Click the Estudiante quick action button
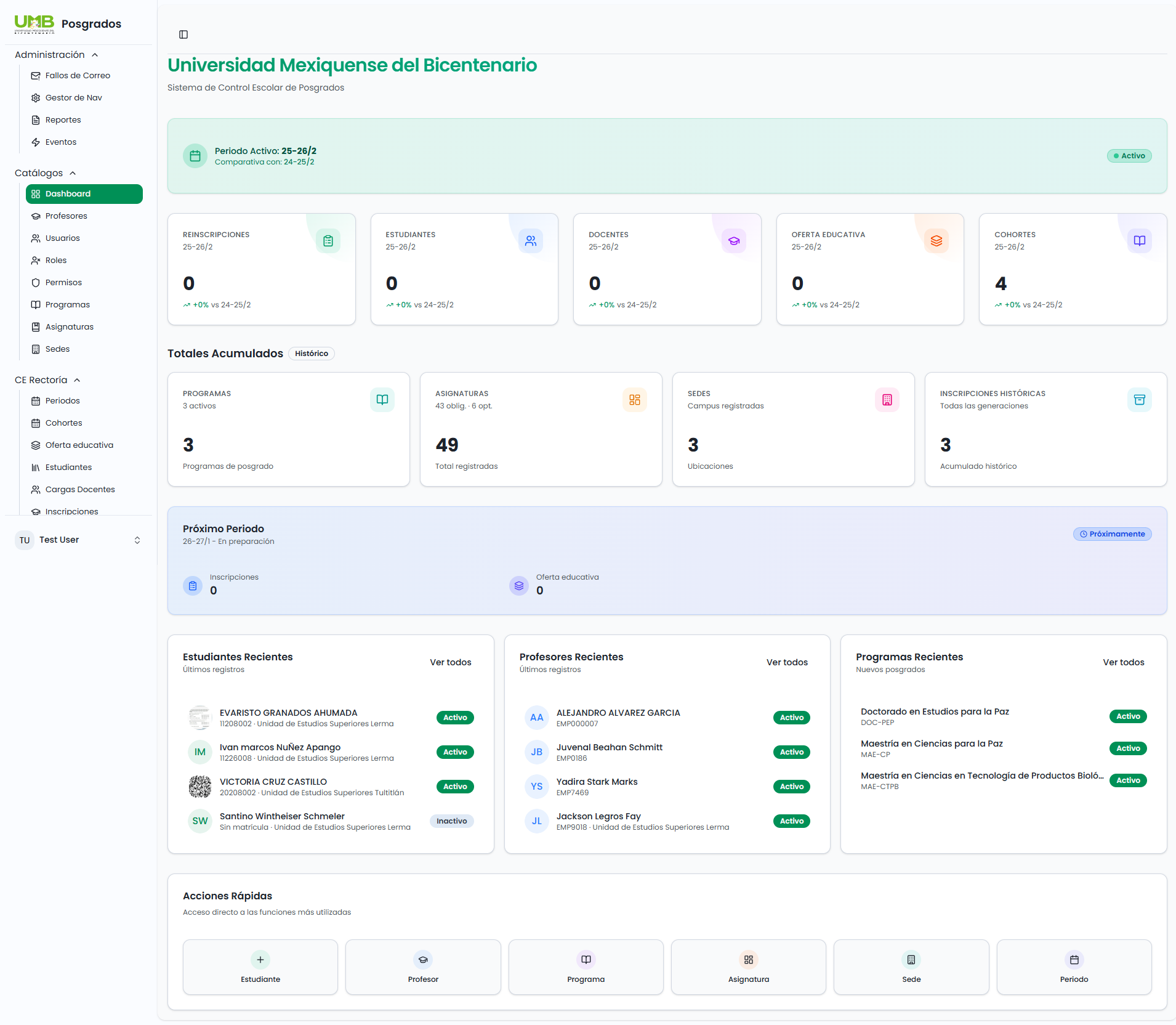This screenshot has width=1176, height=1025. pyautogui.click(x=260, y=967)
